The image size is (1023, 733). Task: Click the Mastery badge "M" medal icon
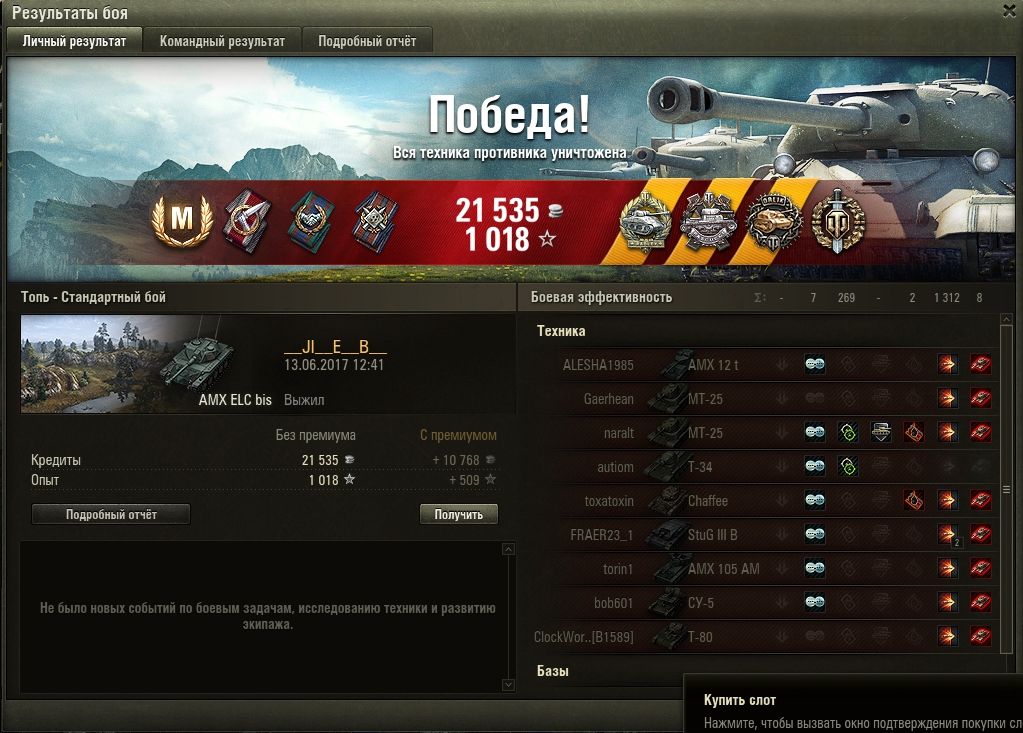pyautogui.click(x=182, y=220)
